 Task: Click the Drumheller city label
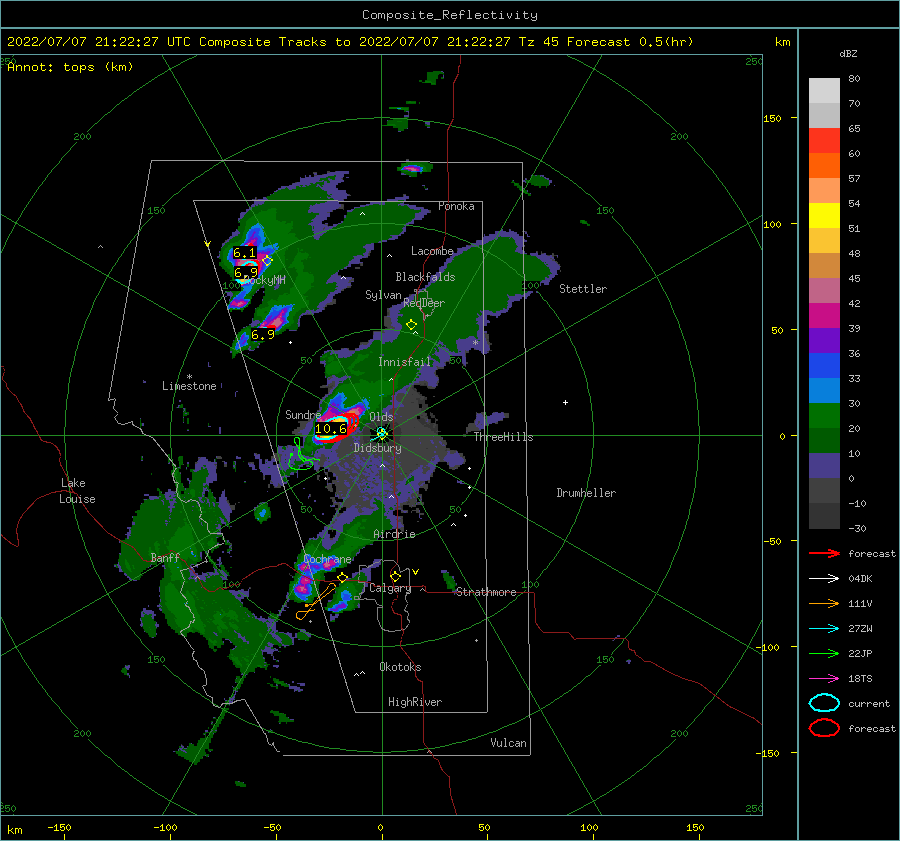tap(586, 493)
